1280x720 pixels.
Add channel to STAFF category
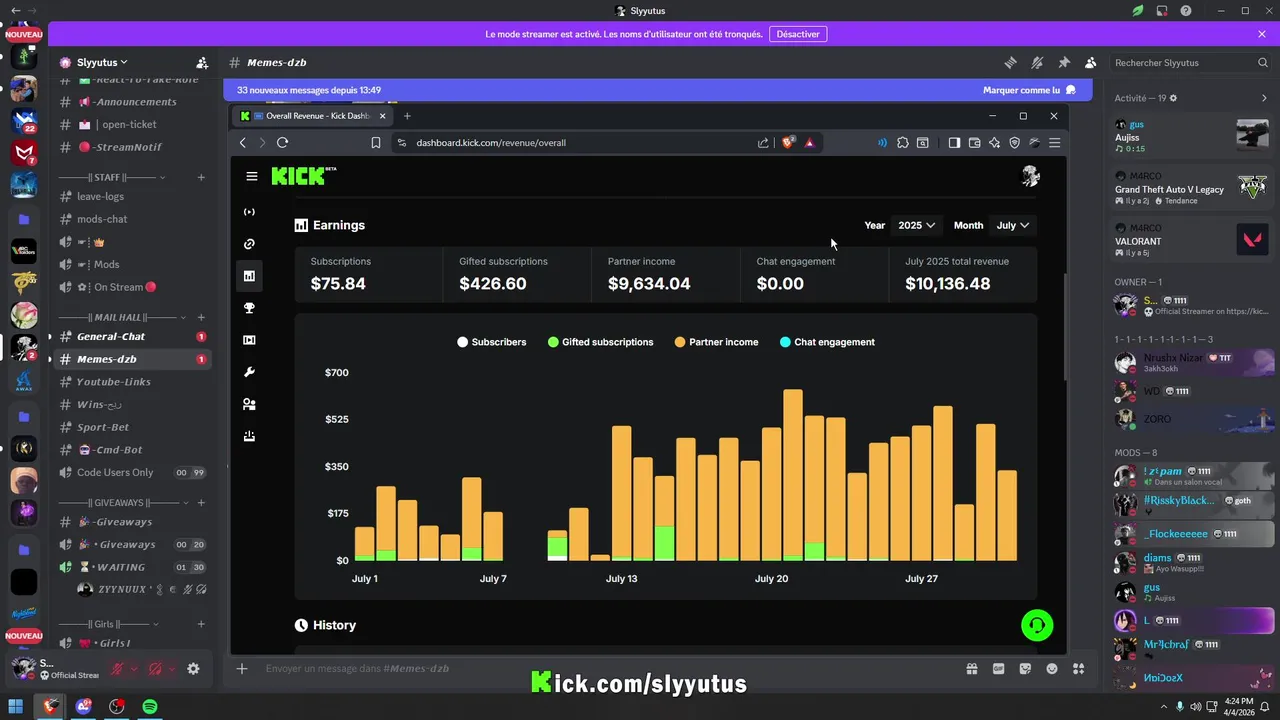[201, 177]
